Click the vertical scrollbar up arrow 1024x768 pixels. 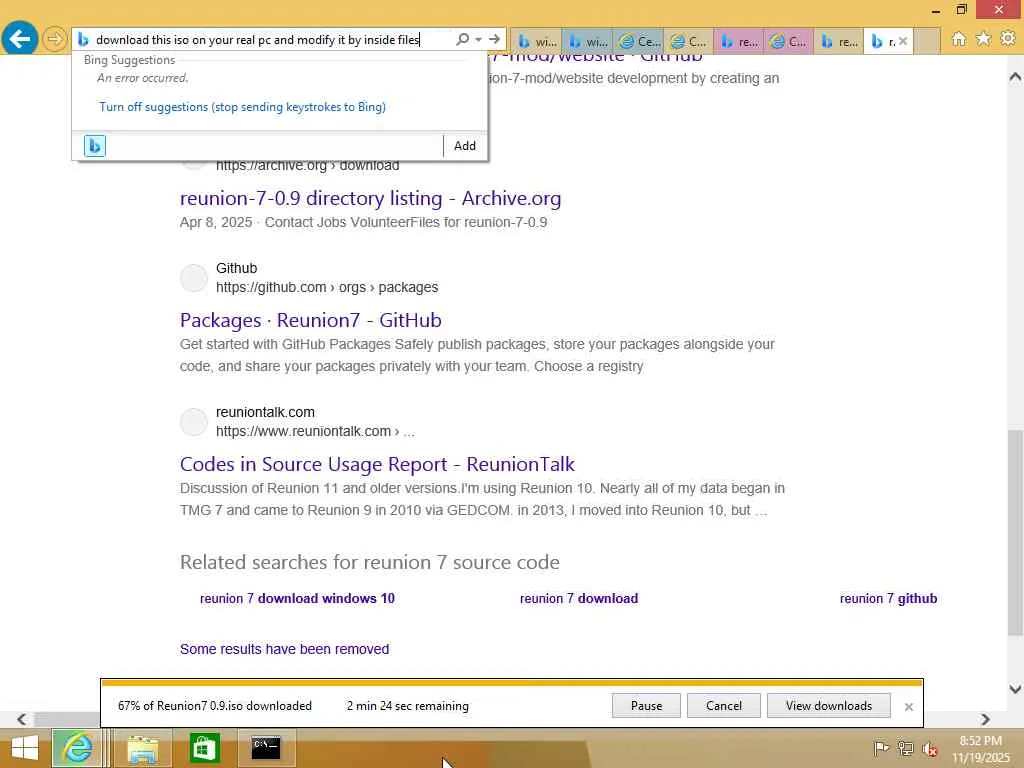(x=1015, y=76)
